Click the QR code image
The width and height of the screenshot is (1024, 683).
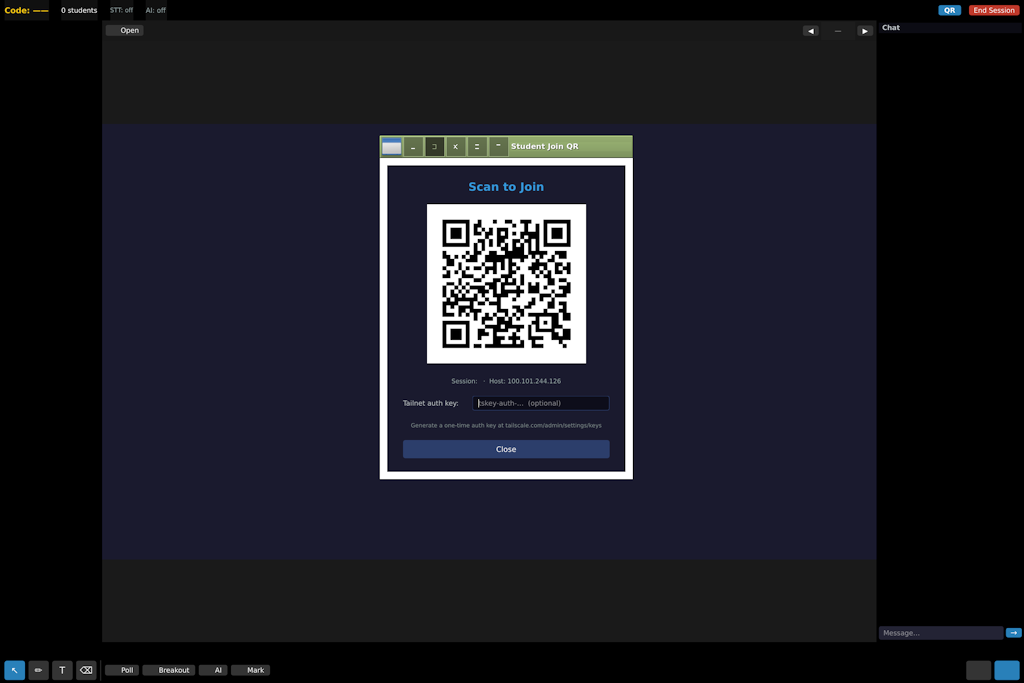[506, 283]
